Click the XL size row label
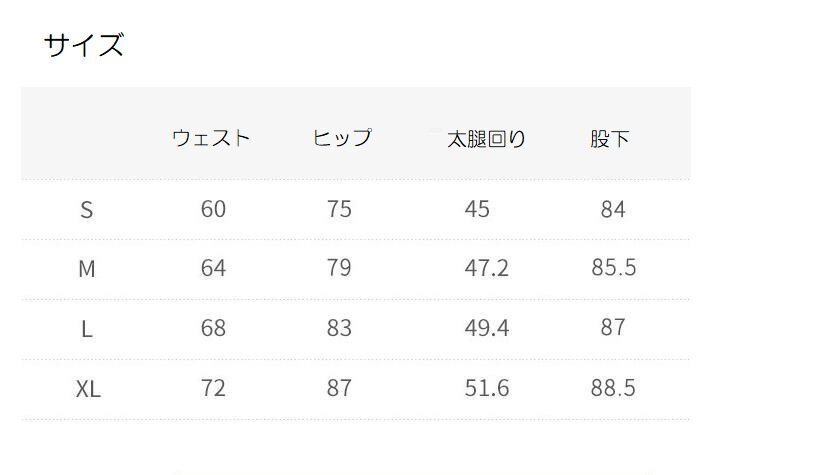Screen dimensions: 826x475 point(88,389)
